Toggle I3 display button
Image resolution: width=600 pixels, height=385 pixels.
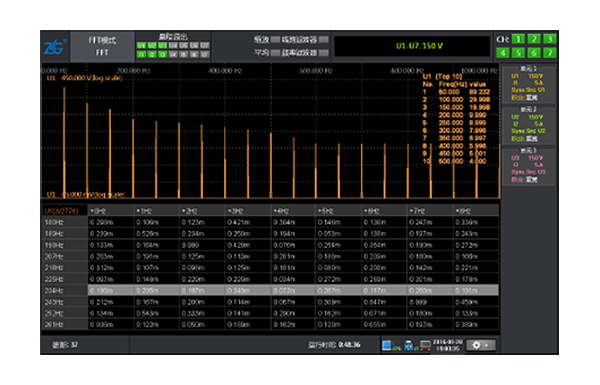163,55
